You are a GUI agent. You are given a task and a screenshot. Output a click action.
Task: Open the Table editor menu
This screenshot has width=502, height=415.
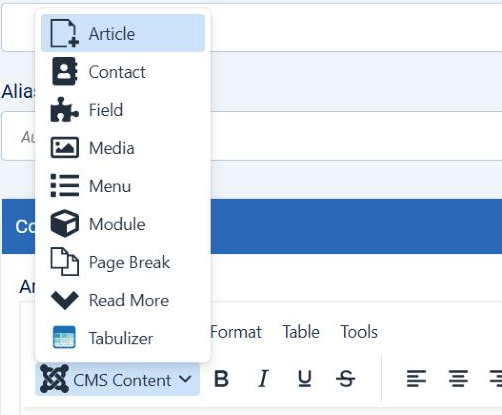tap(301, 332)
